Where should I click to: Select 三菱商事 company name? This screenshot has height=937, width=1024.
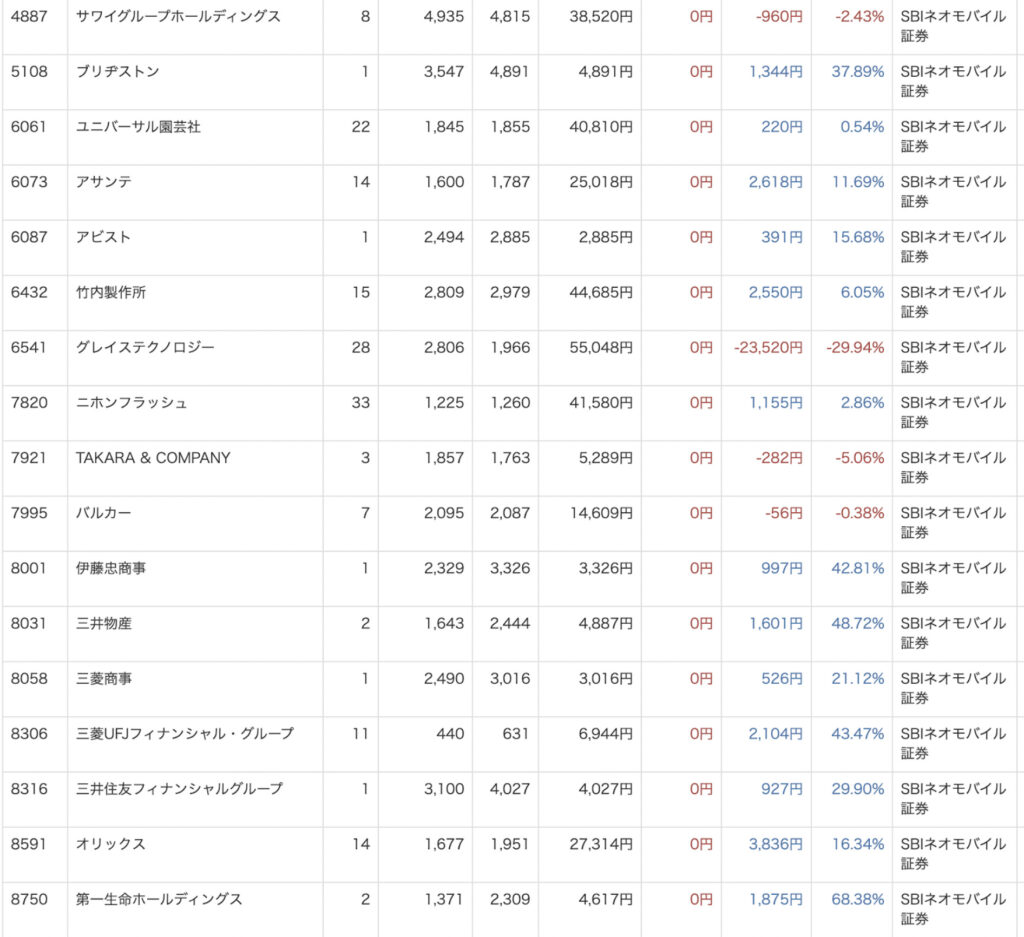[x=104, y=678]
